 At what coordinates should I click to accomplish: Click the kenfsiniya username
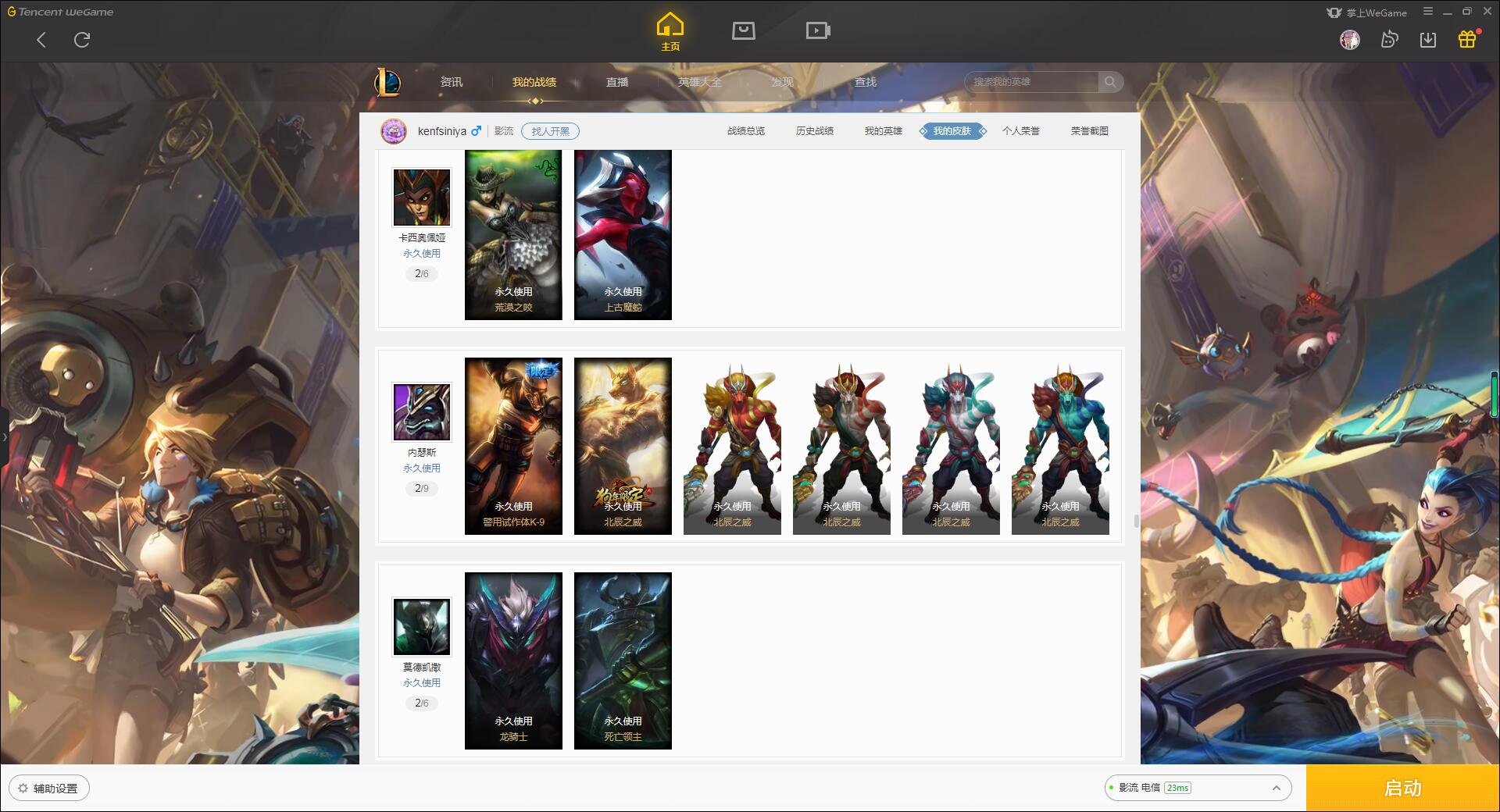(x=442, y=131)
